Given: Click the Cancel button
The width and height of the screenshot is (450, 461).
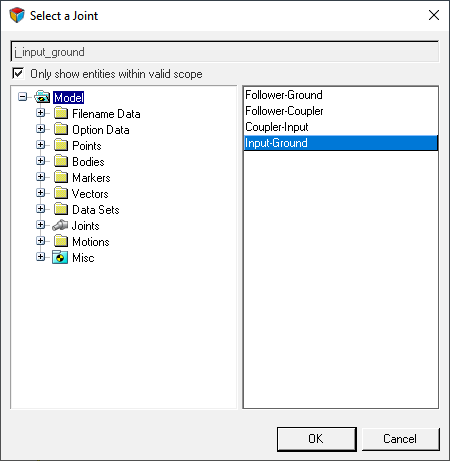Looking at the screenshot, I should [400, 439].
